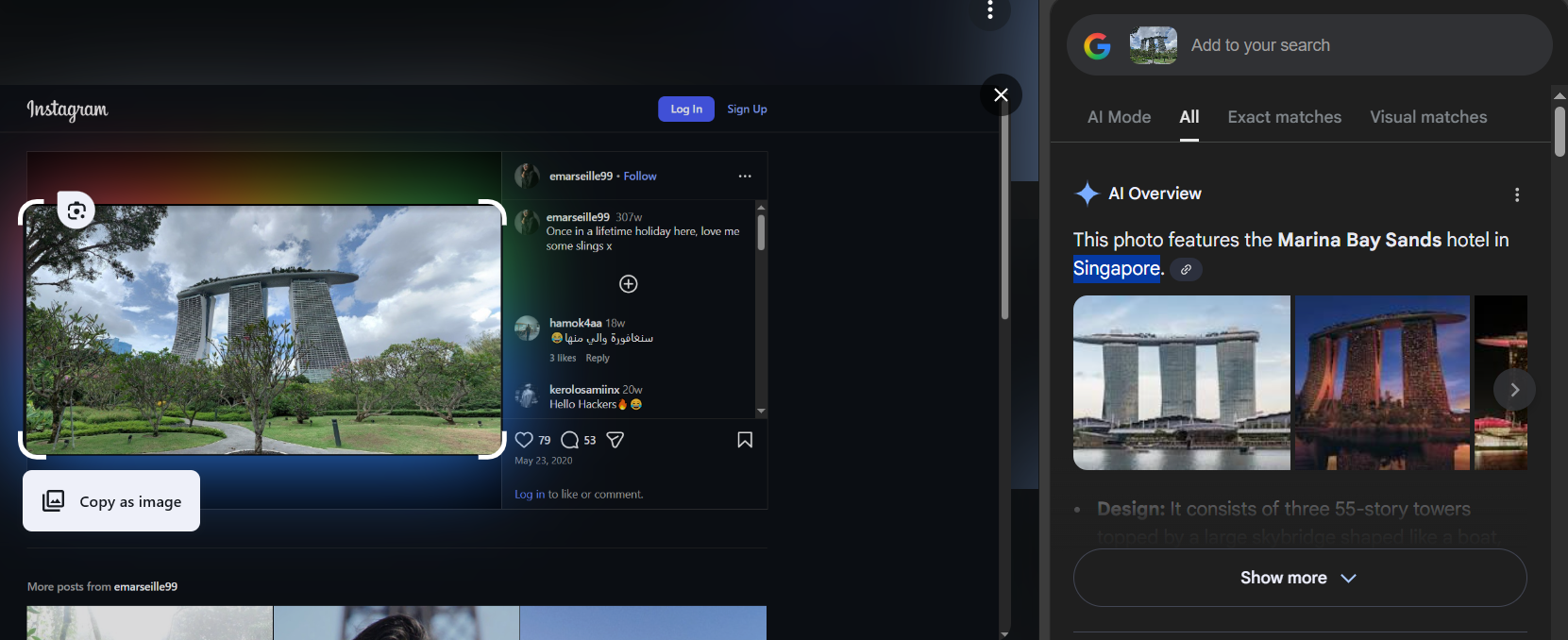Viewport: 1568px width, 640px height.
Task: Click next arrow on image carousel
Action: click(x=1514, y=390)
